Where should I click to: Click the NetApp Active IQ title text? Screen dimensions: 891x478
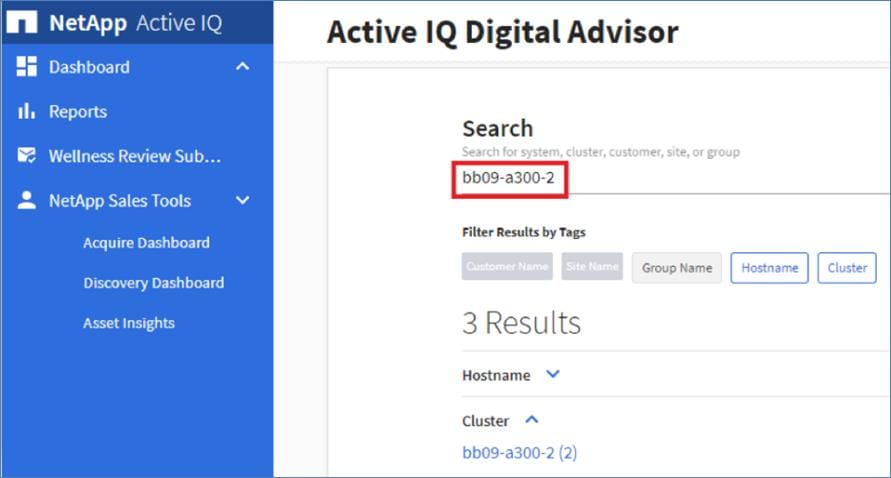(x=135, y=23)
